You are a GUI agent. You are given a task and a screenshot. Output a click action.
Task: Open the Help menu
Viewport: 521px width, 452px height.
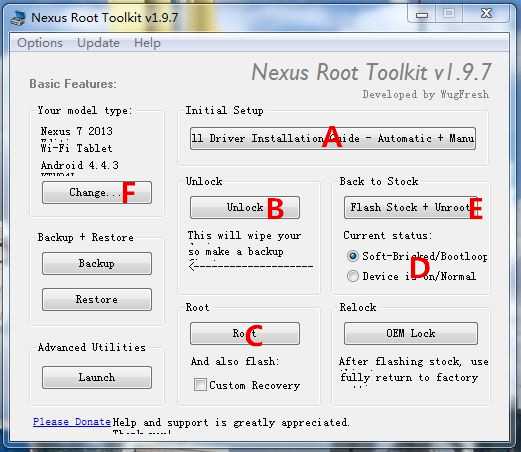pyautogui.click(x=147, y=43)
